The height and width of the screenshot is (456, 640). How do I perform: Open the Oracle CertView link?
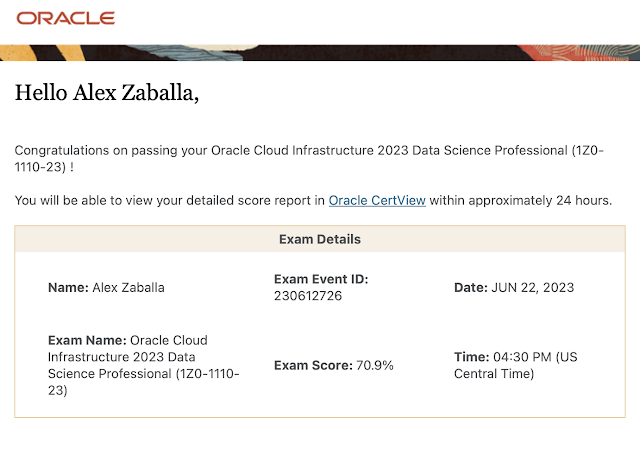[x=377, y=200]
